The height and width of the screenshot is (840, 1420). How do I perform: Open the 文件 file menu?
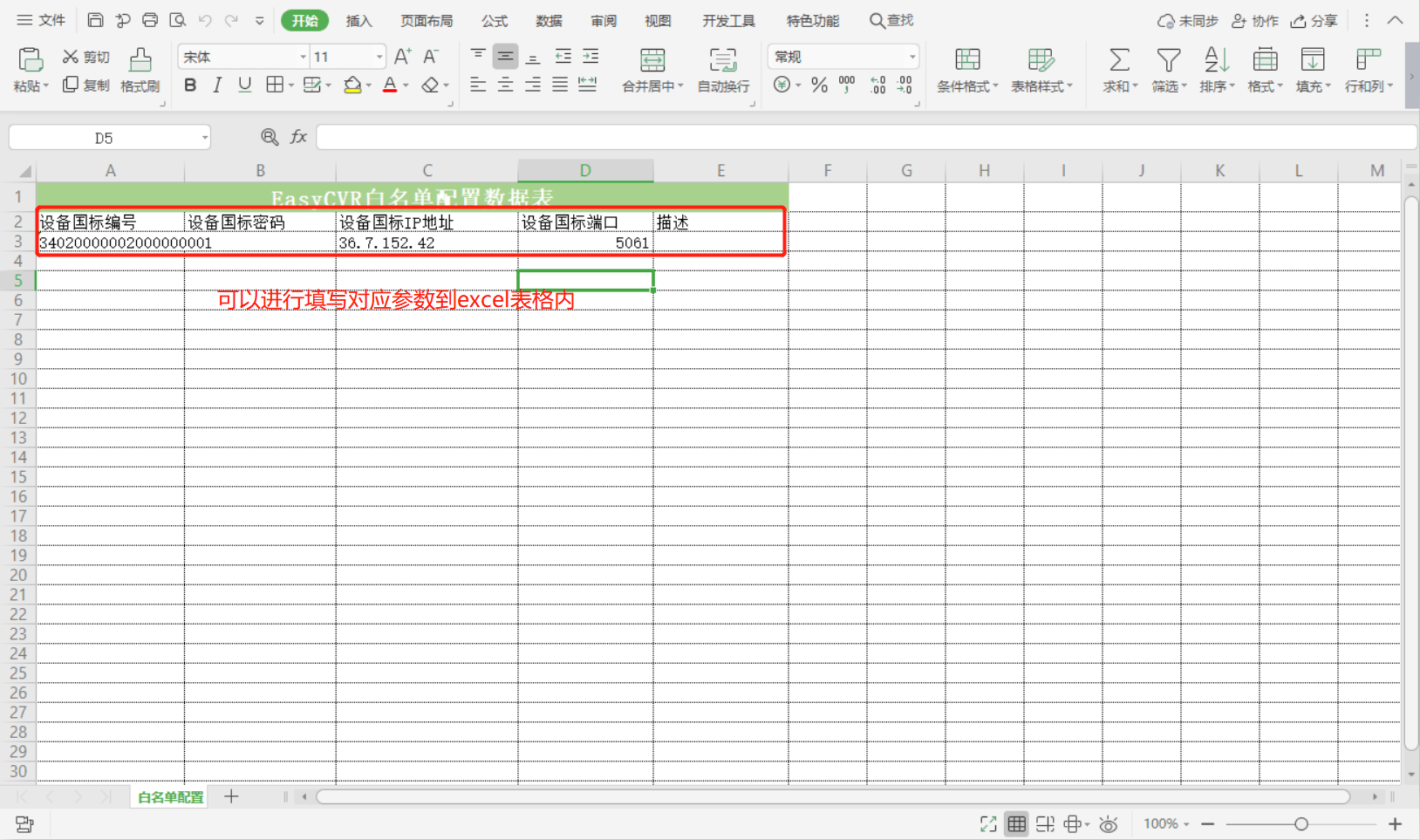(x=41, y=20)
